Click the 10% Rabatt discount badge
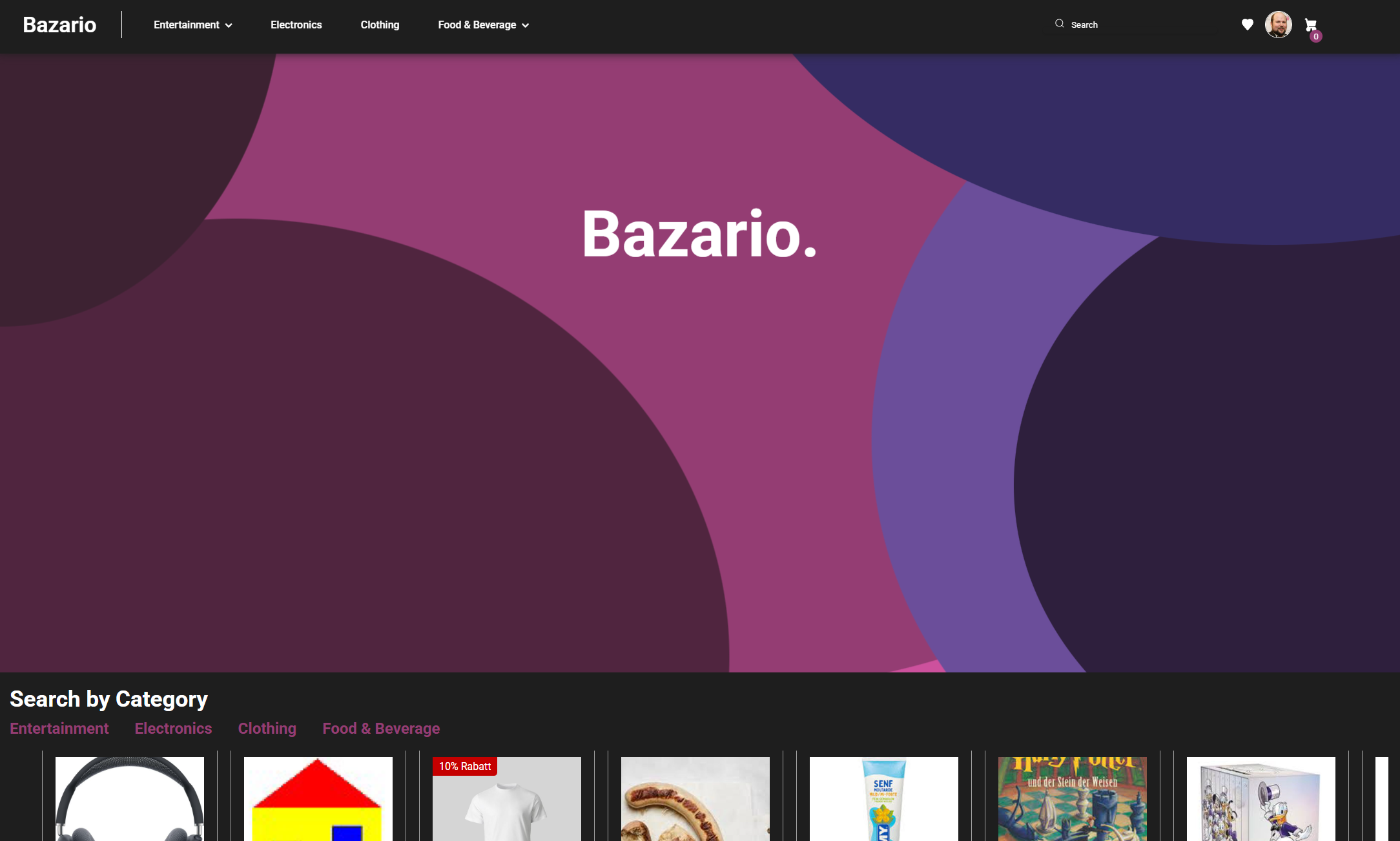 pyautogui.click(x=465, y=766)
